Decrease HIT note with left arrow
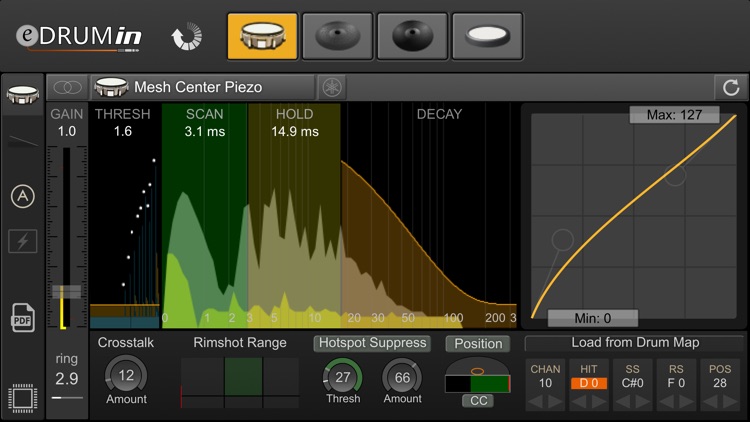Screen dimensions: 750x422 point(579,402)
